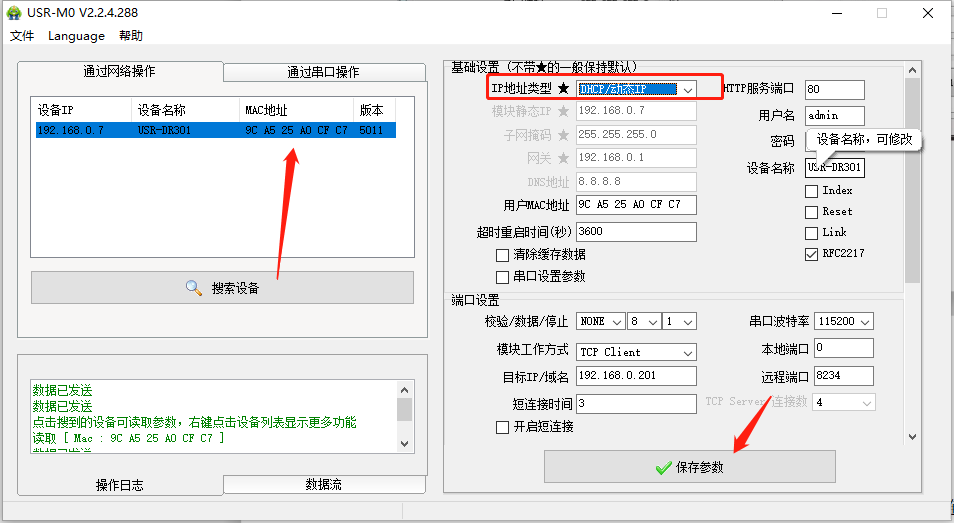This screenshot has width=954, height=523.
Task: Open the stop bits 1 dropdown
Action: pos(680,321)
